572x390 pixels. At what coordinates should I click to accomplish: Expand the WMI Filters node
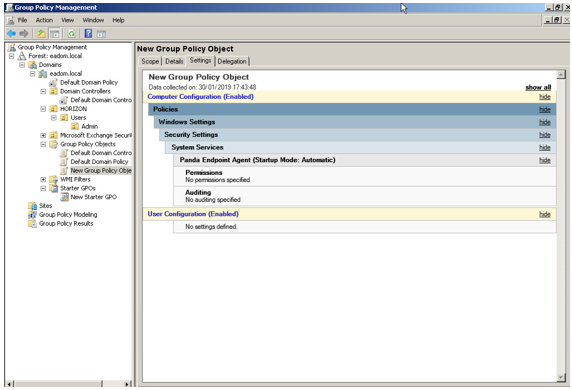[43, 179]
